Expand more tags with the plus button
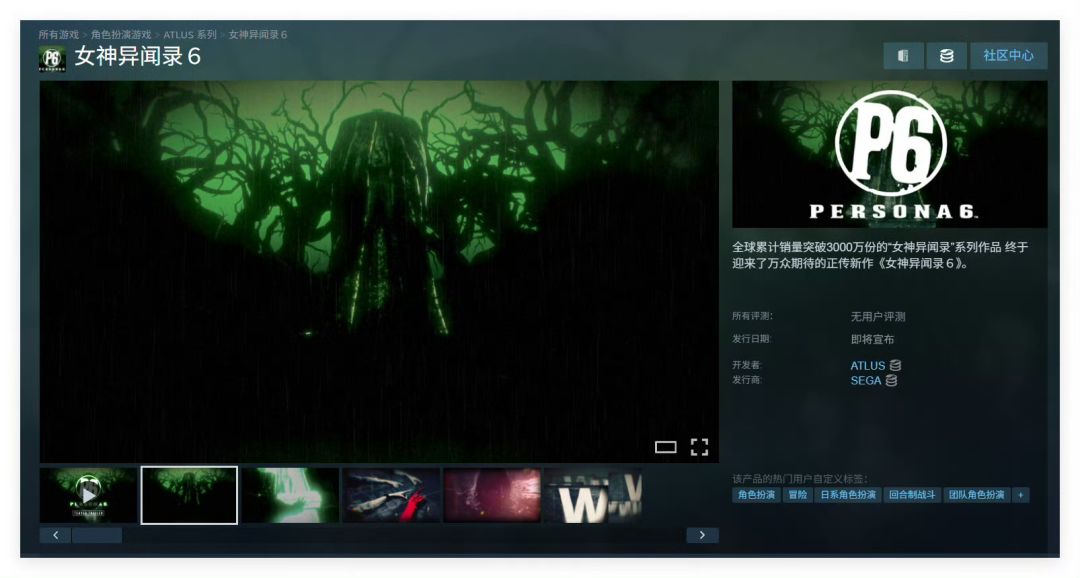This screenshot has height=578, width=1080. (x=1021, y=495)
